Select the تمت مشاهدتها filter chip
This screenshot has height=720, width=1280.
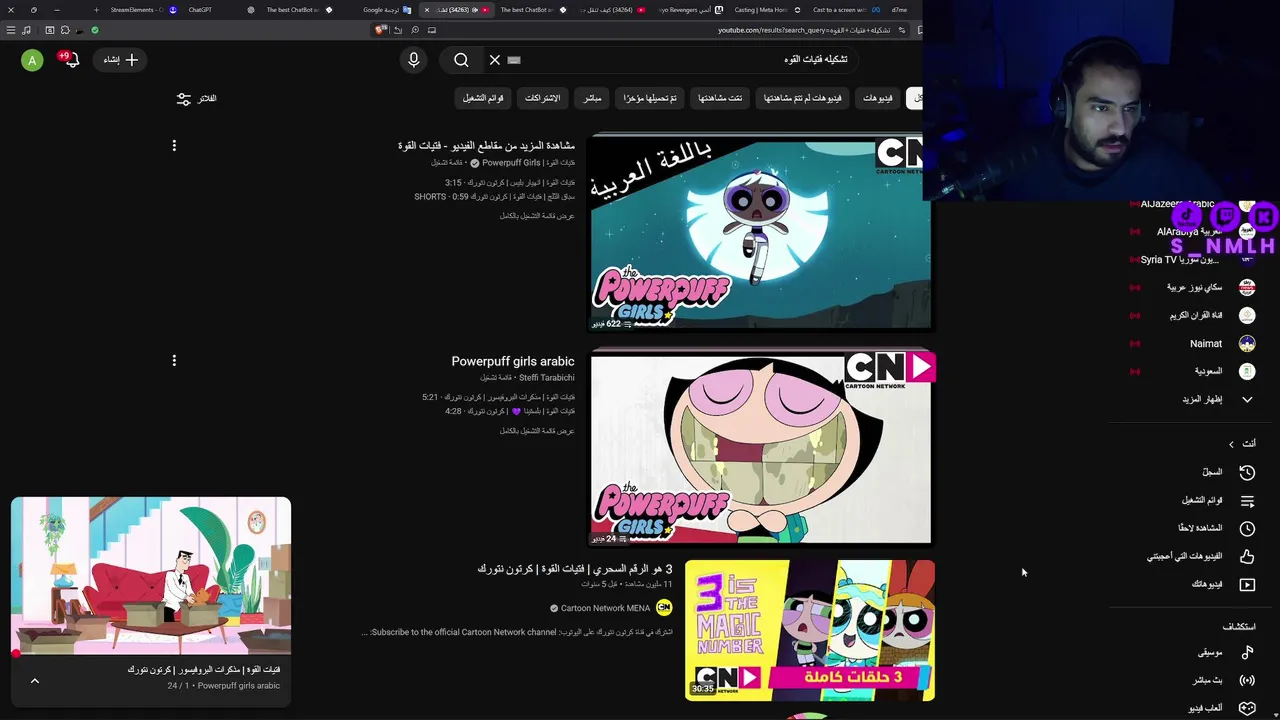click(x=720, y=98)
